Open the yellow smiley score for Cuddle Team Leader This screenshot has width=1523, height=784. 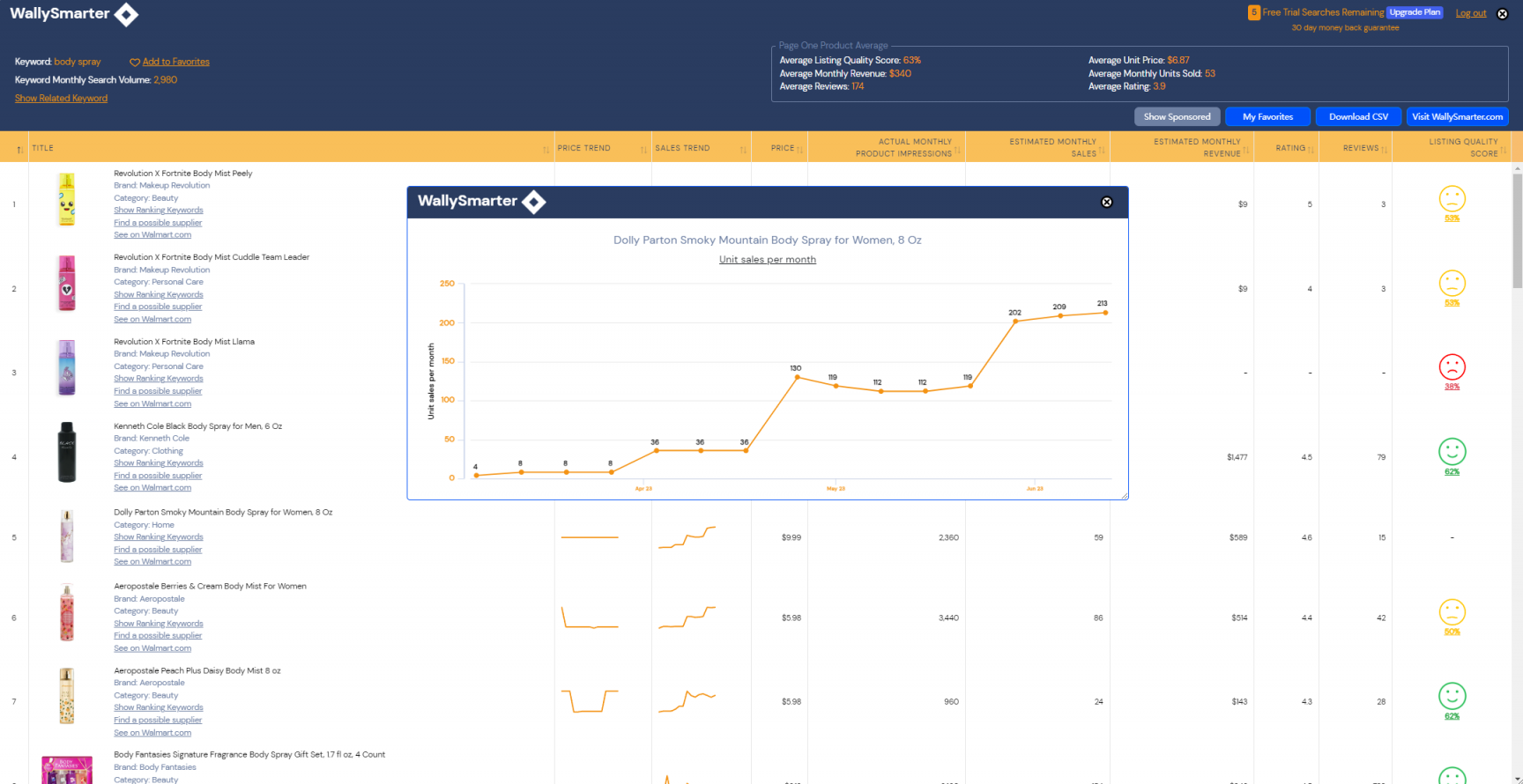click(x=1452, y=283)
